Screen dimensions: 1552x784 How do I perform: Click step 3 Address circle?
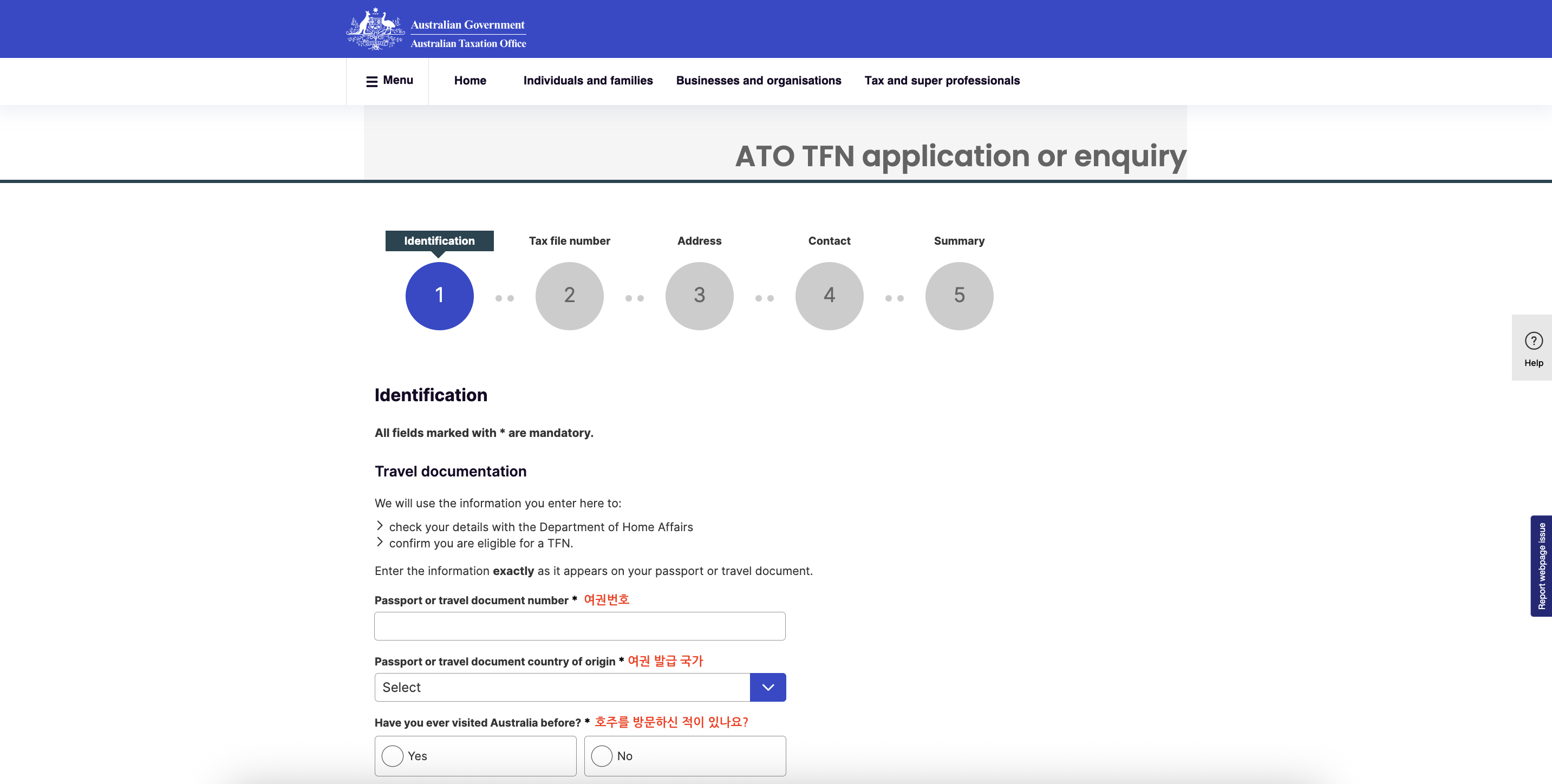coord(699,295)
